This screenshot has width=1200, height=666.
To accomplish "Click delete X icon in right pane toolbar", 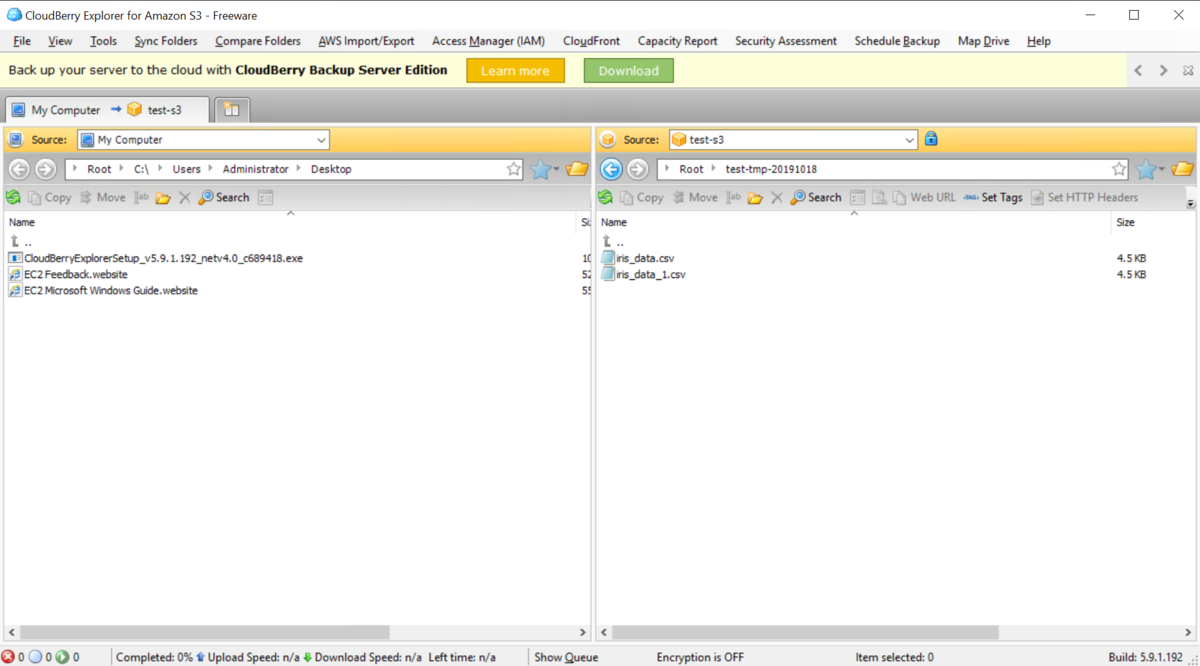I will click(x=777, y=198).
